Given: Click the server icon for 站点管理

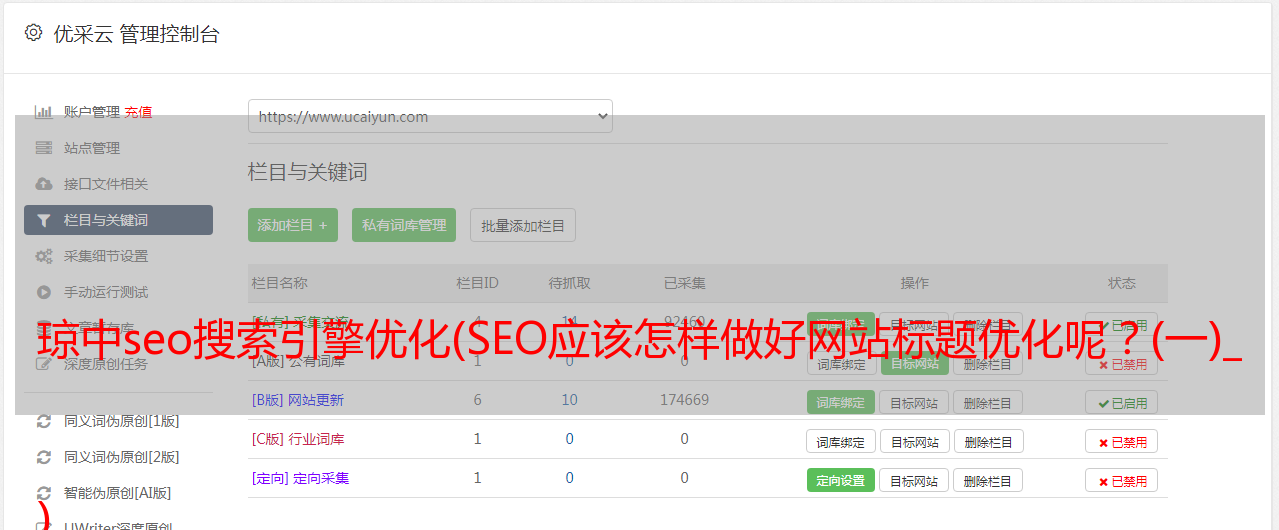Looking at the screenshot, I should tap(44, 148).
